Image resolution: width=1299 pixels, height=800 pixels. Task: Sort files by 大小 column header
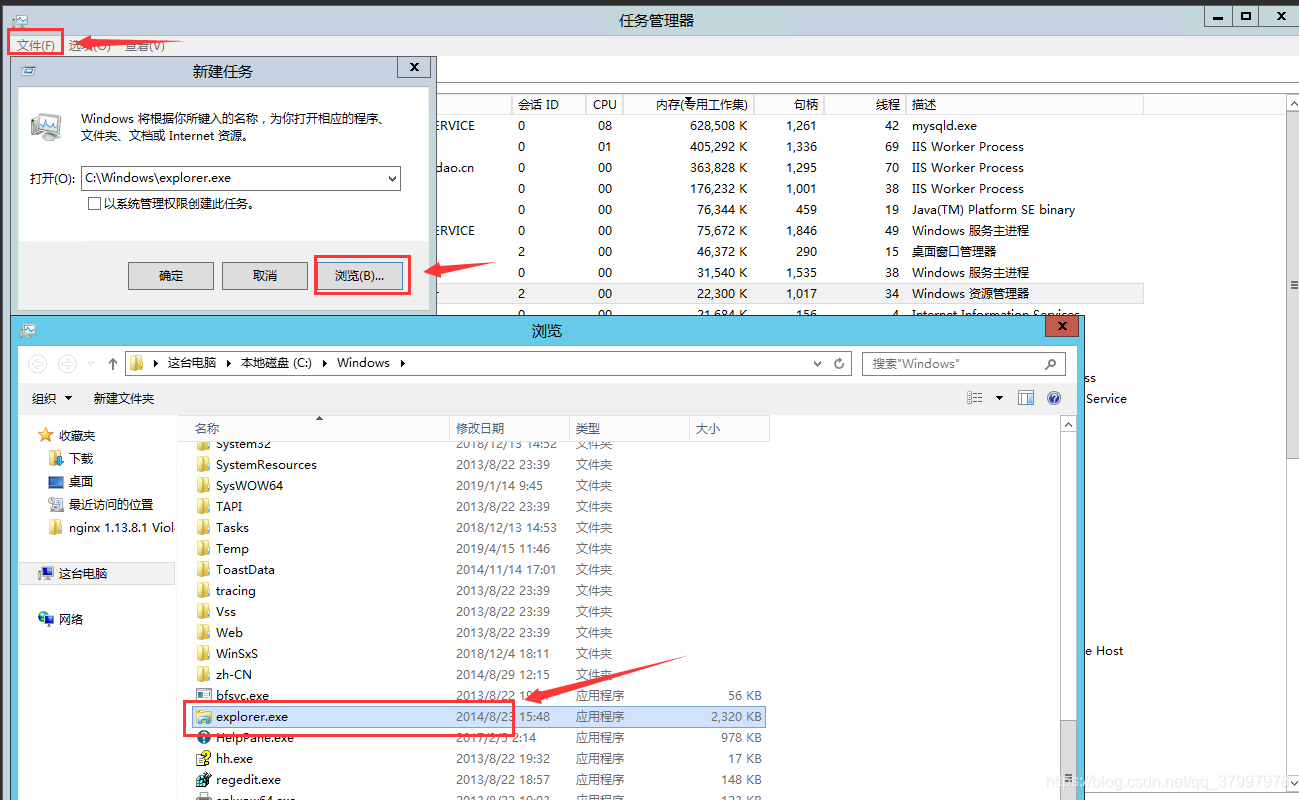[x=729, y=428]
